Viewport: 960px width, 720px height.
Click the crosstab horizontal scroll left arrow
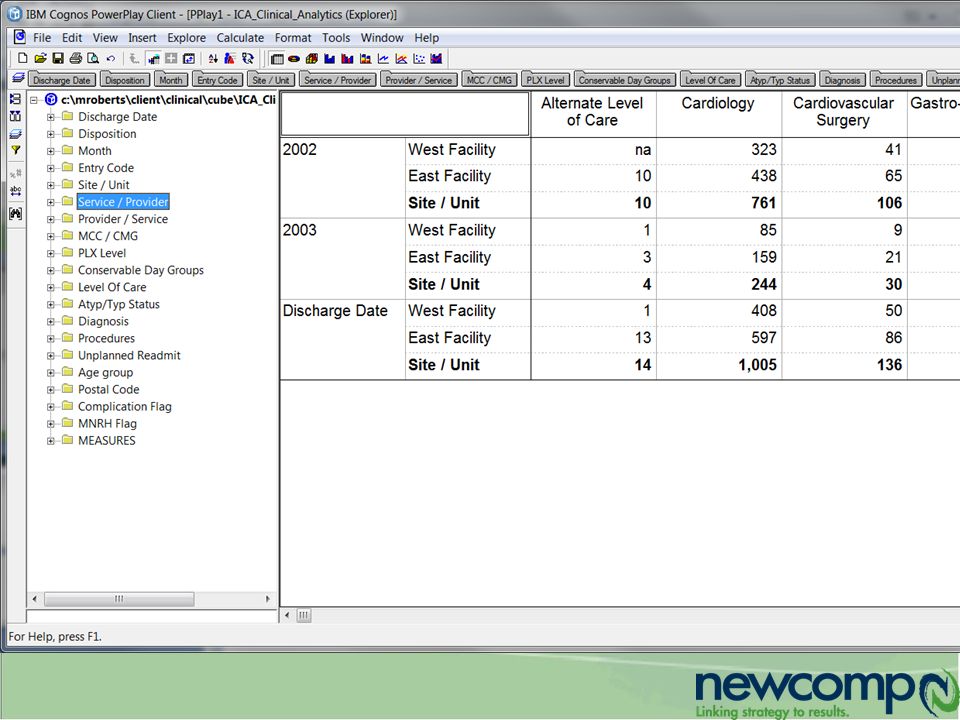pyautogui.click(x=287, y=615)
